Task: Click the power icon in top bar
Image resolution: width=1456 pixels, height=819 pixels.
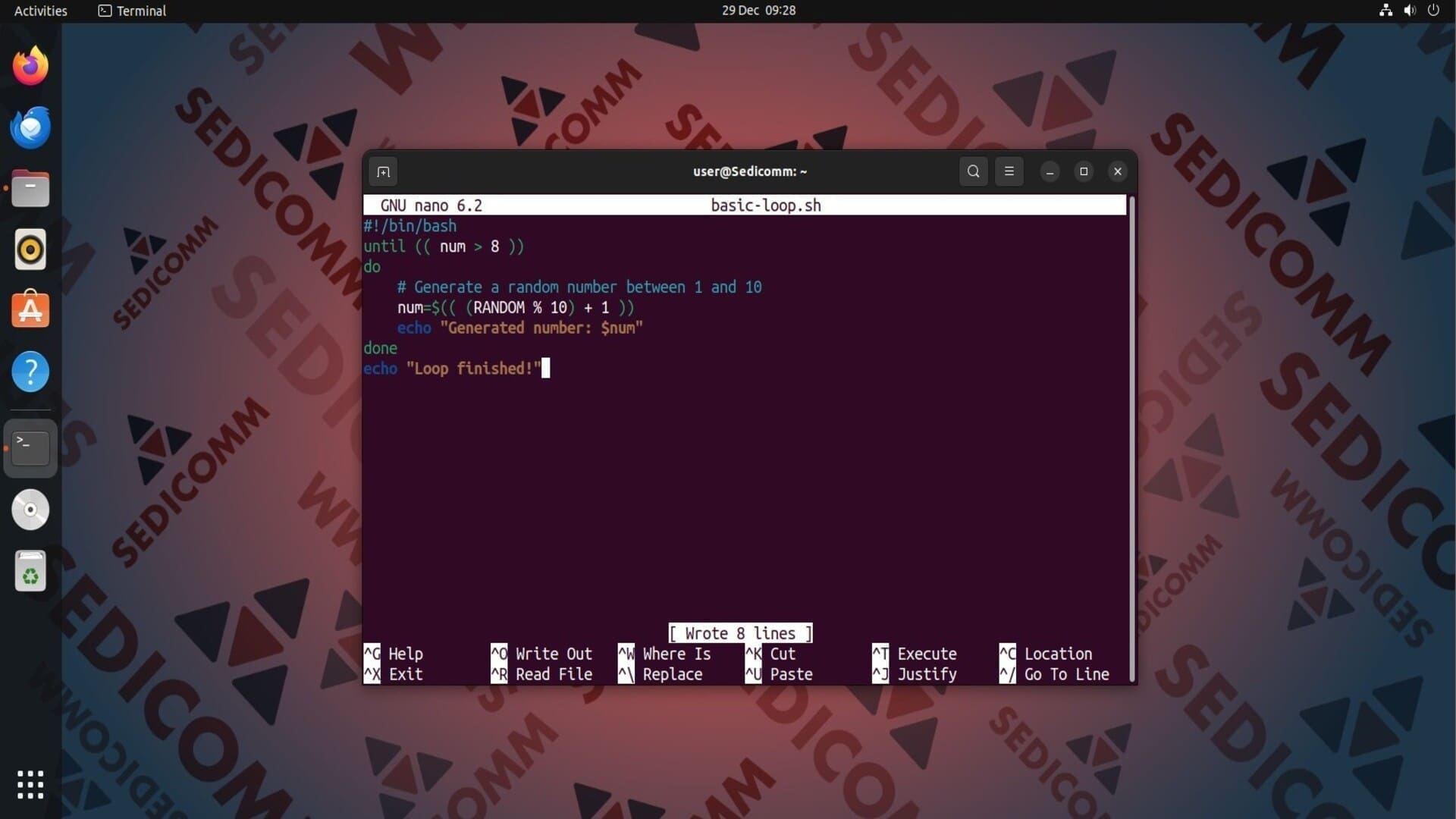Action: pos(1433,11)
